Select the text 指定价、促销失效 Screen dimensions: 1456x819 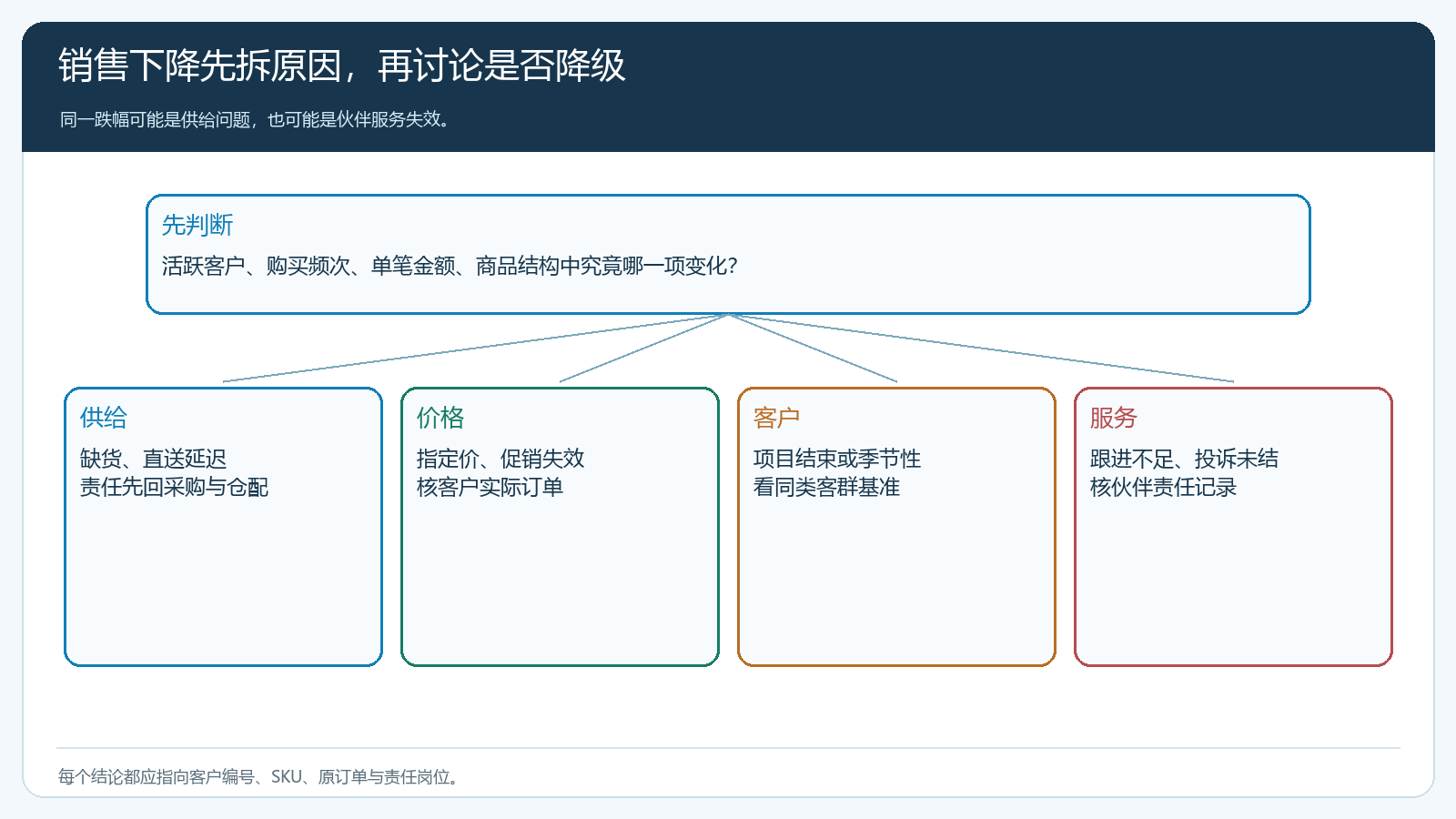[x=500, y=459]
